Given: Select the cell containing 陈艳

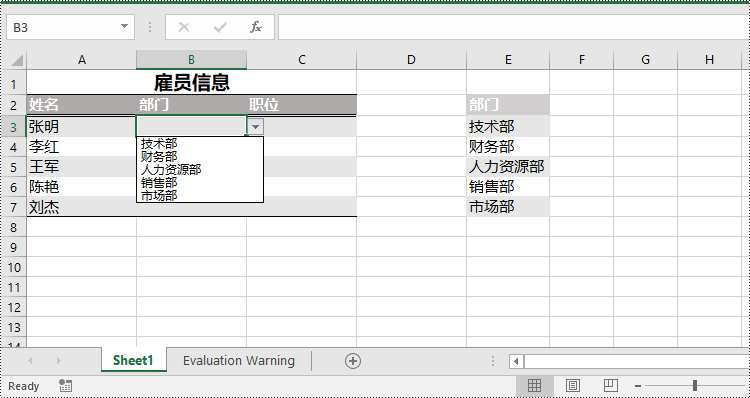Looking at the screenshot, I should click(82, 187).
